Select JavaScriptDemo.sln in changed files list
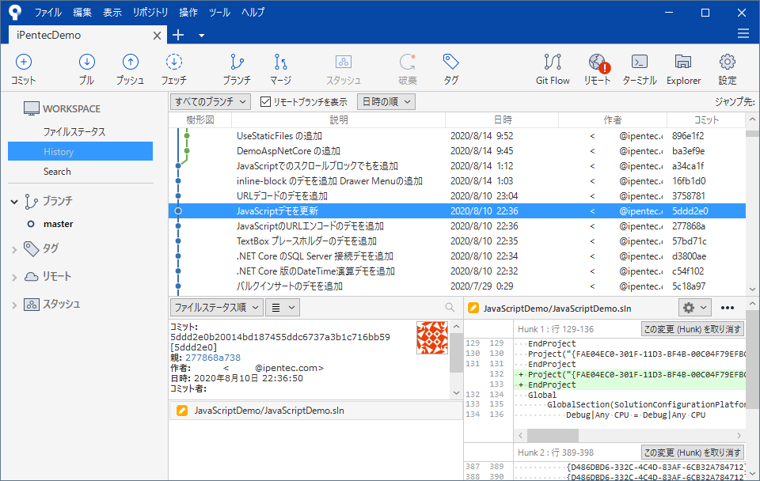Image resolution: width=760 pixels, height=481 pixels. 316,410
